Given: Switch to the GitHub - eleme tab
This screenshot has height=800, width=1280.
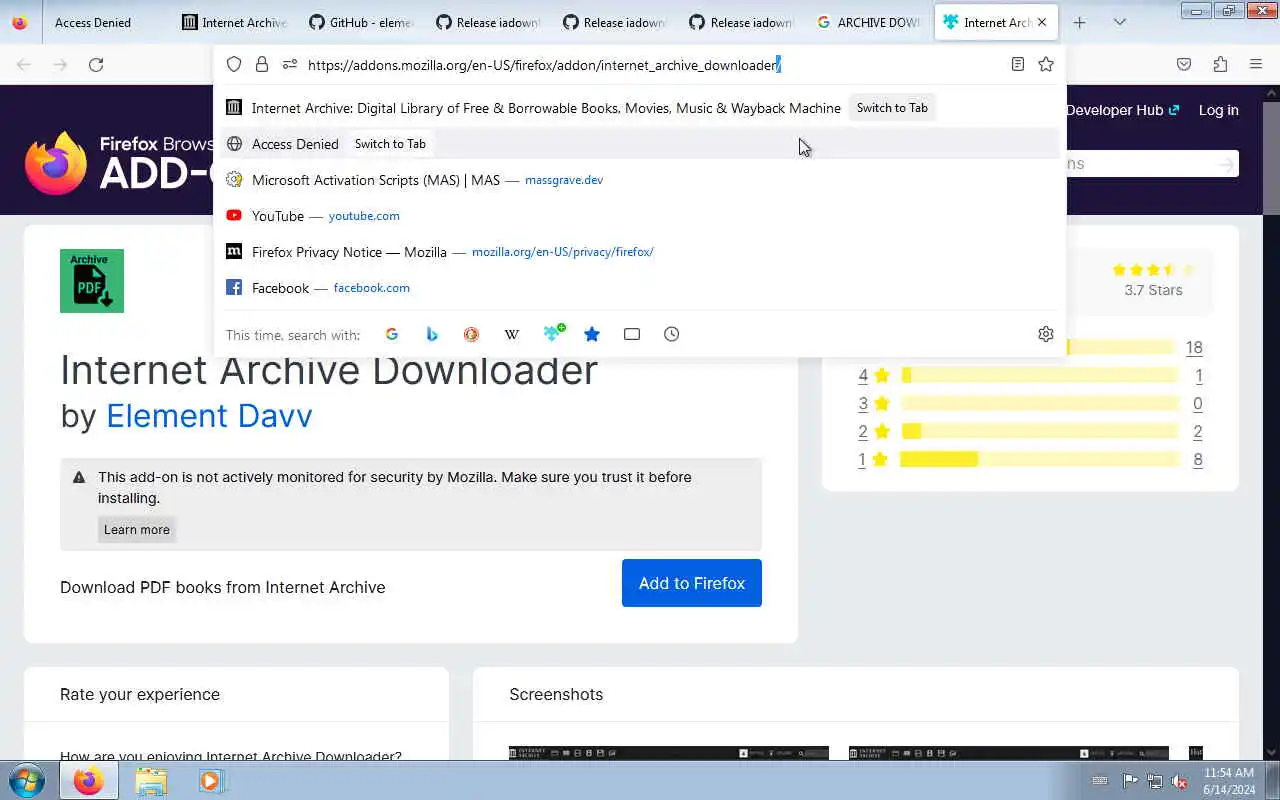Looking at the screenshot, I should point(361,22).
